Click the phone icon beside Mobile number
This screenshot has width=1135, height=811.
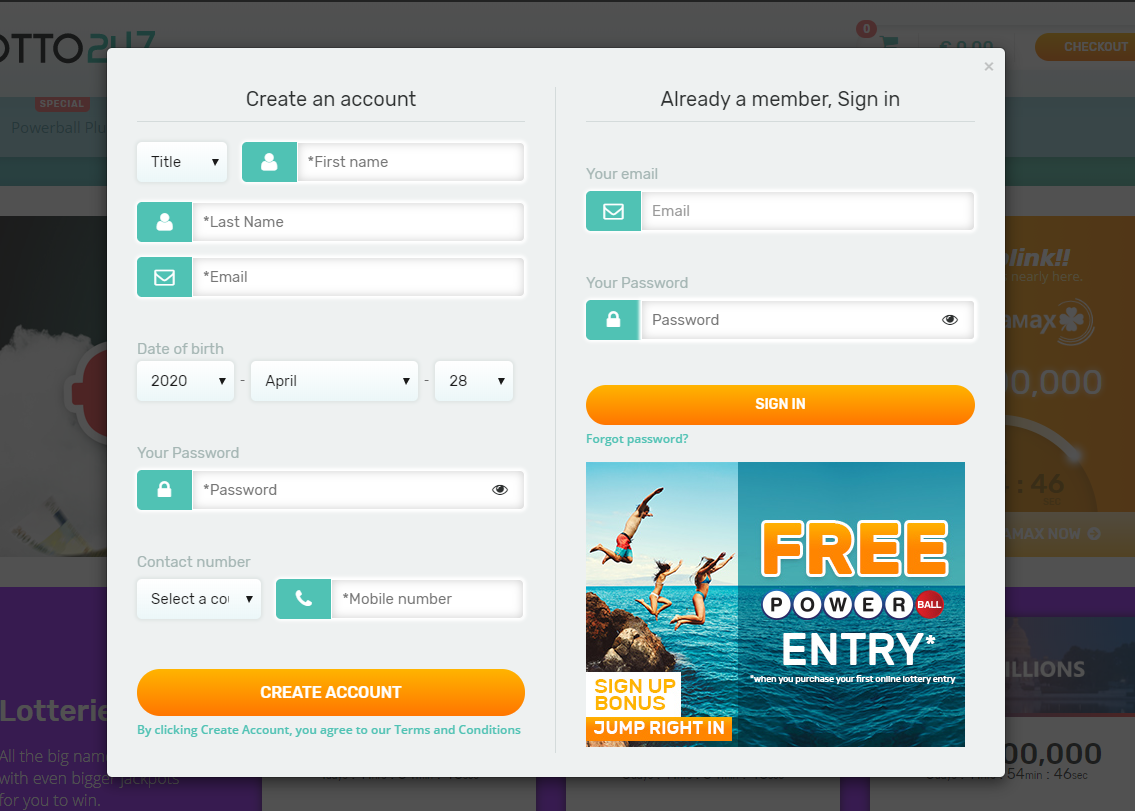(x=303, y=599)
